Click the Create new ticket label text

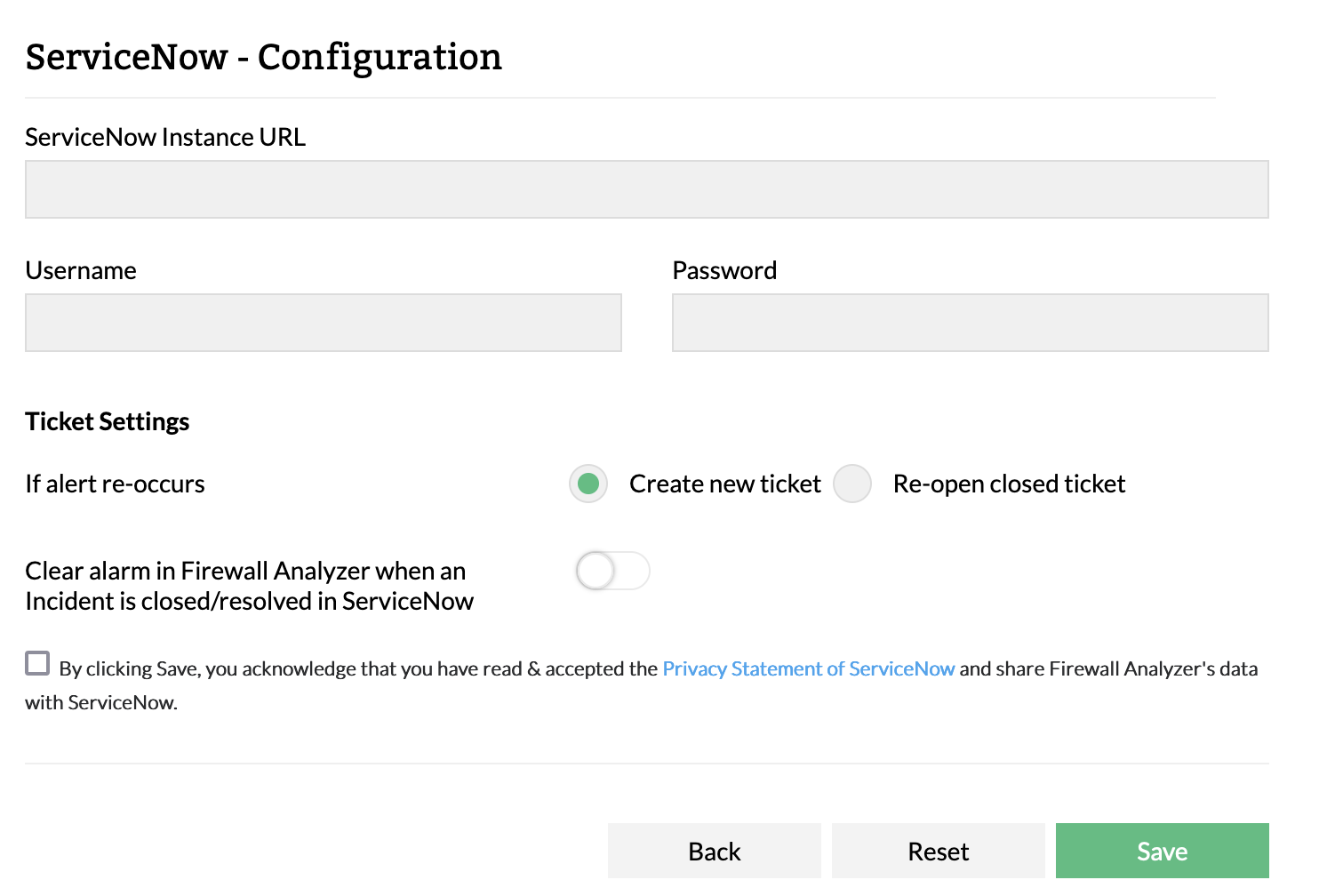pyautogui.click(x=724, y=484)
